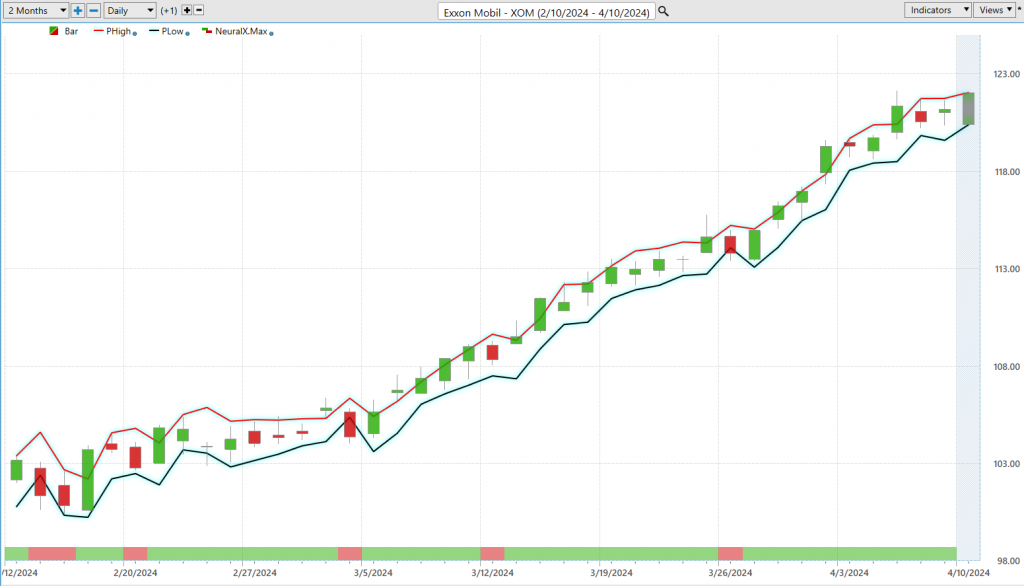Click the (+1) forecast offset label

pyautogui.click(x=168, y=10)
